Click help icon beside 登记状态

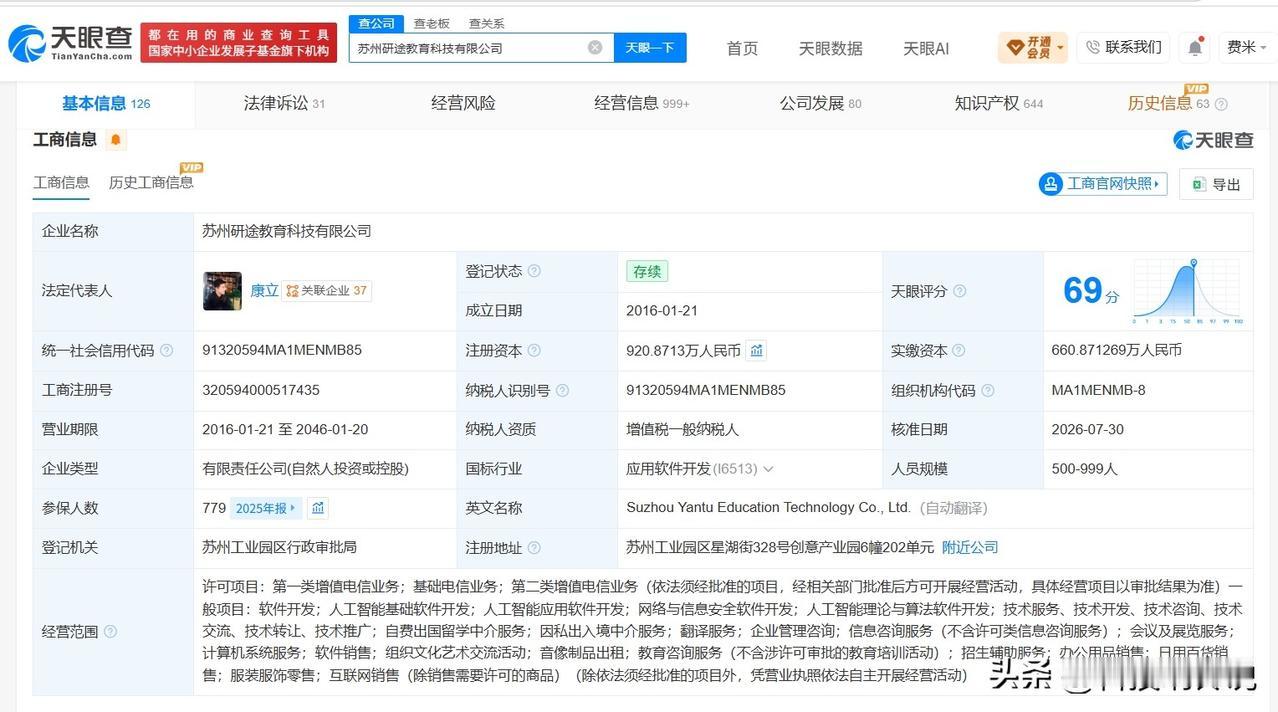[534, 271]
